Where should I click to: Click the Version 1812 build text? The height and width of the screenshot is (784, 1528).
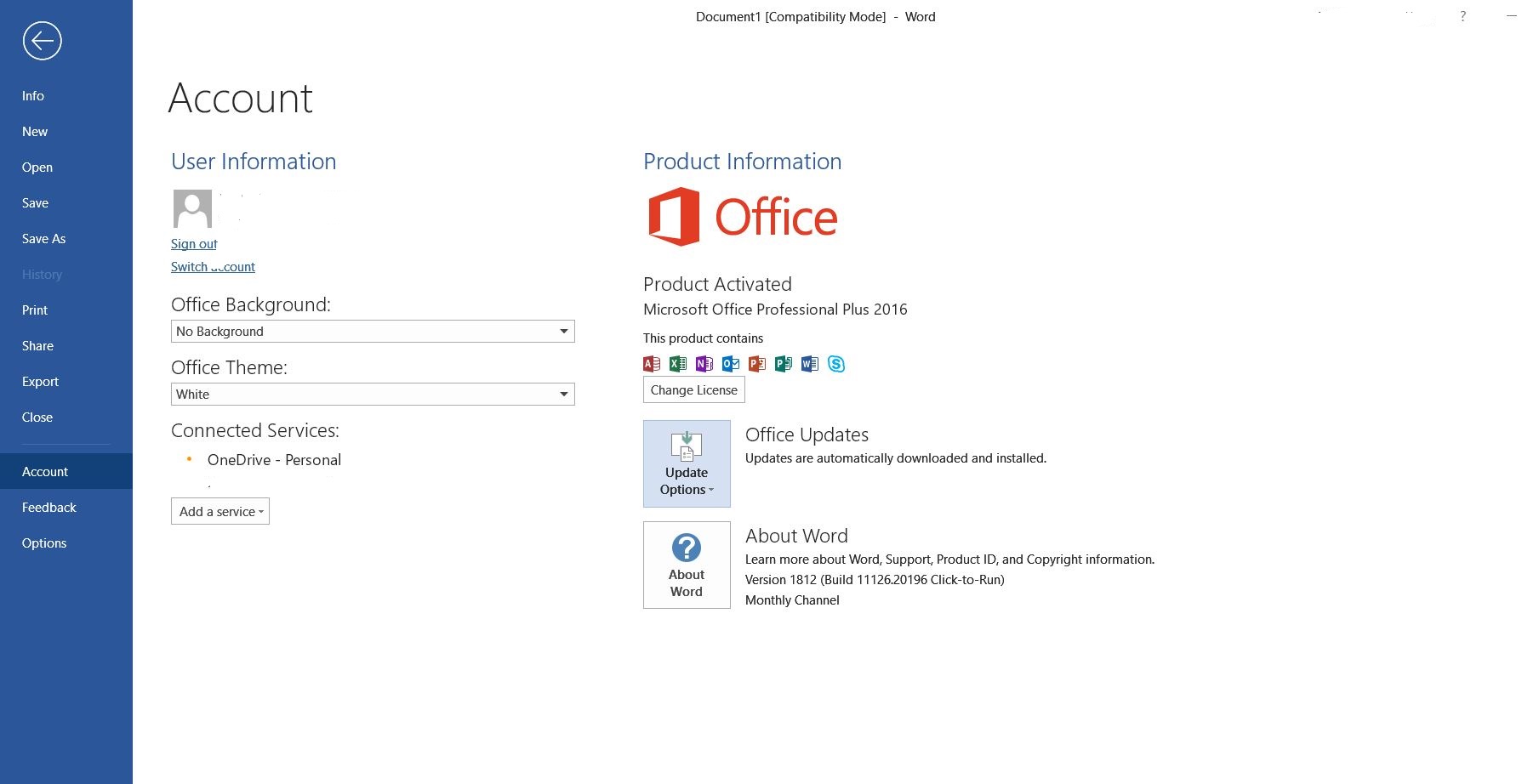[x=875, y=580]
